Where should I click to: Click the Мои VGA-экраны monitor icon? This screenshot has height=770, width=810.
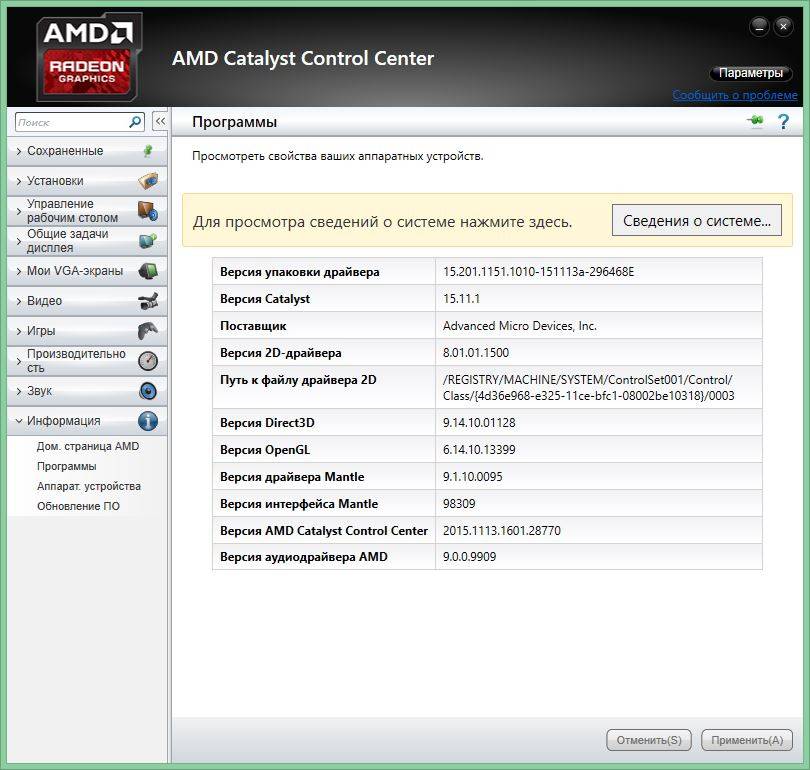click(x=148, y=271)
